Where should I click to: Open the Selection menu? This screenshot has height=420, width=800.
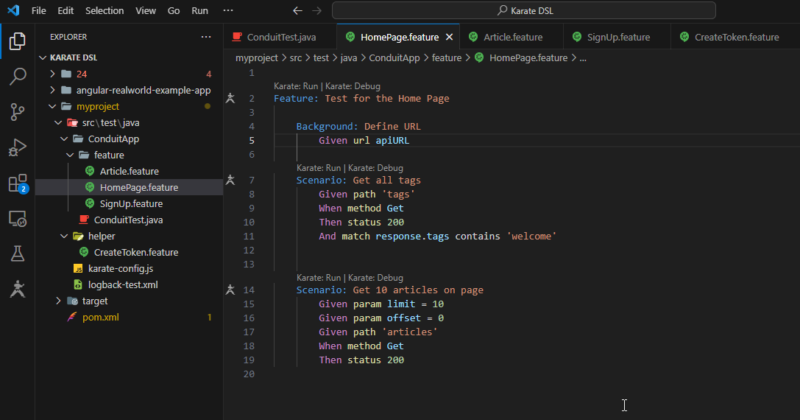(105, 10)
